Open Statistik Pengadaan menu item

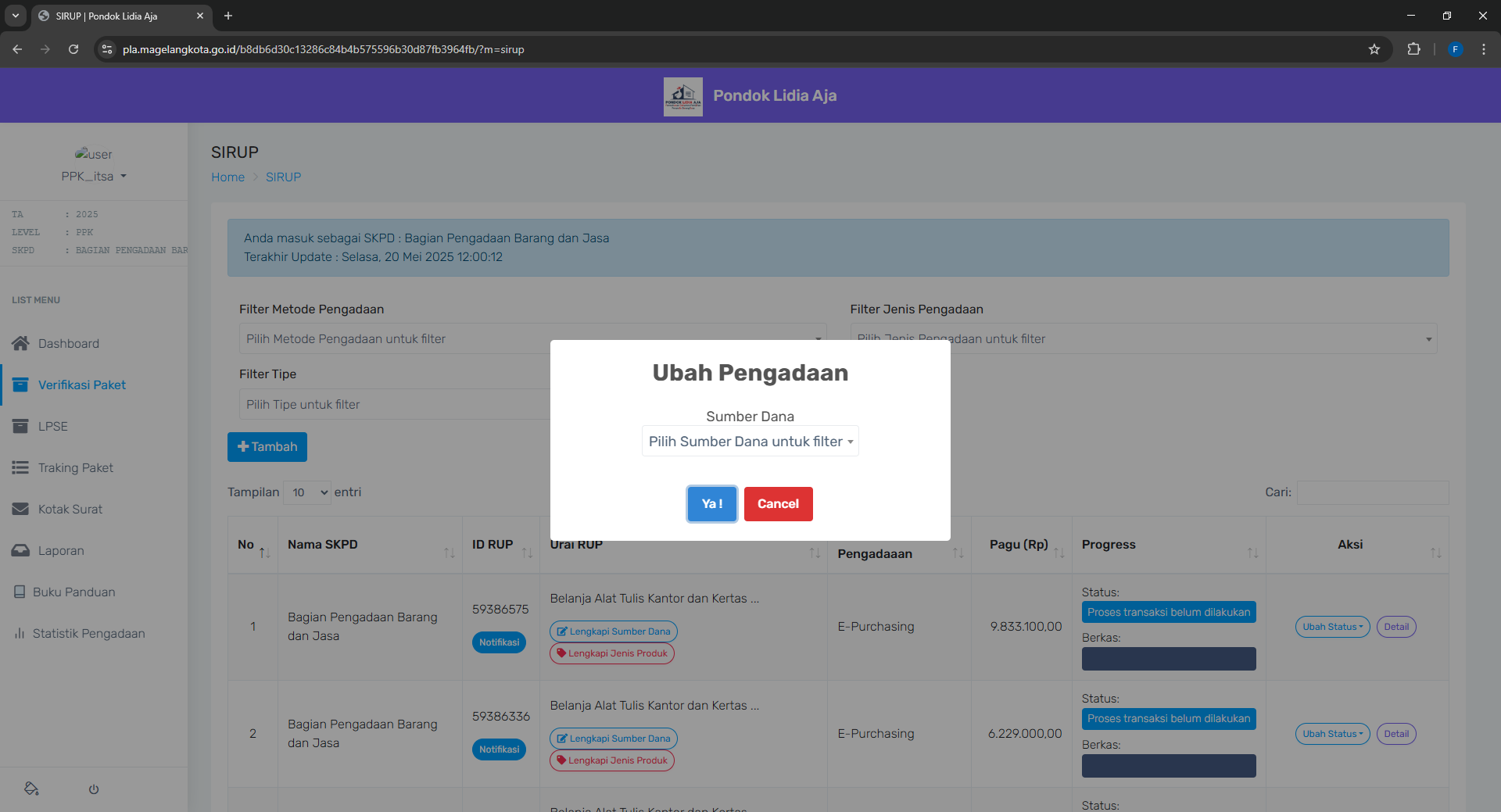[88, 633]
